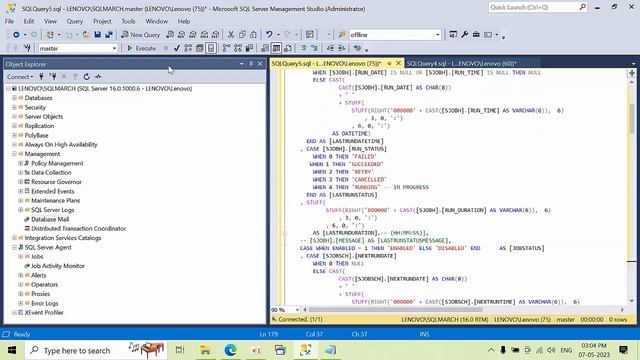
Task: Click the Refresh icon in Object Explorer
Action: [87, 77]
